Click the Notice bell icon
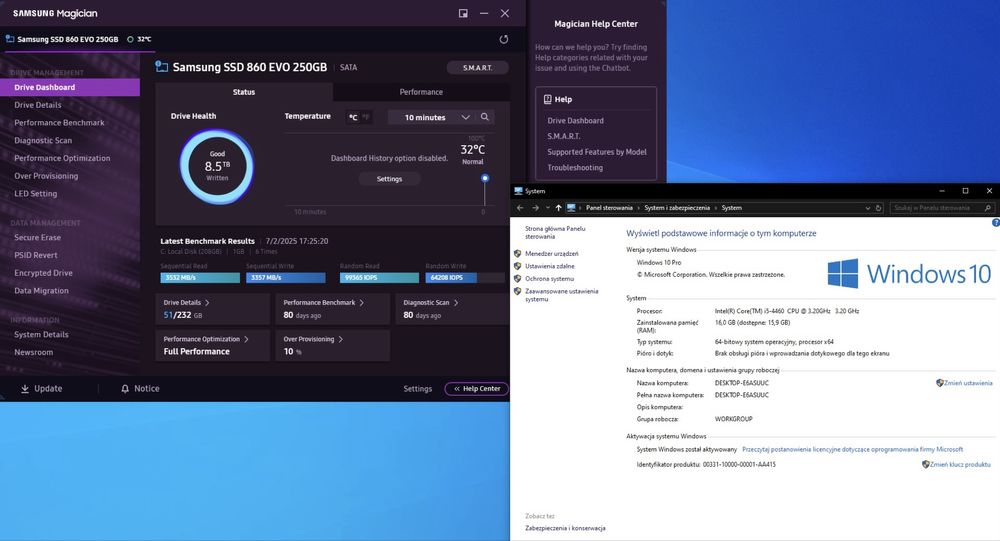This screenshot has height=541, width=1000. 125,389
